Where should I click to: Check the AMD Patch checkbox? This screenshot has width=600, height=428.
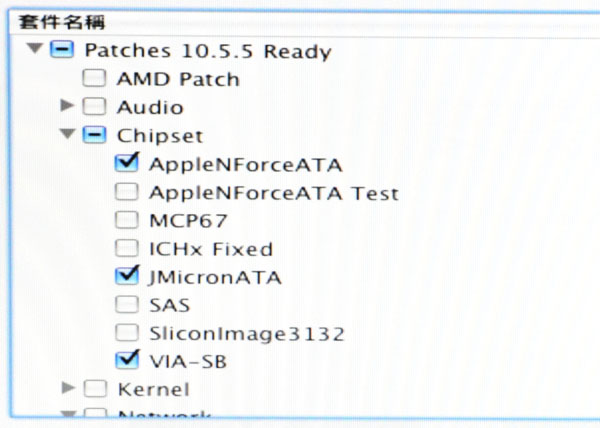[93, 78]
